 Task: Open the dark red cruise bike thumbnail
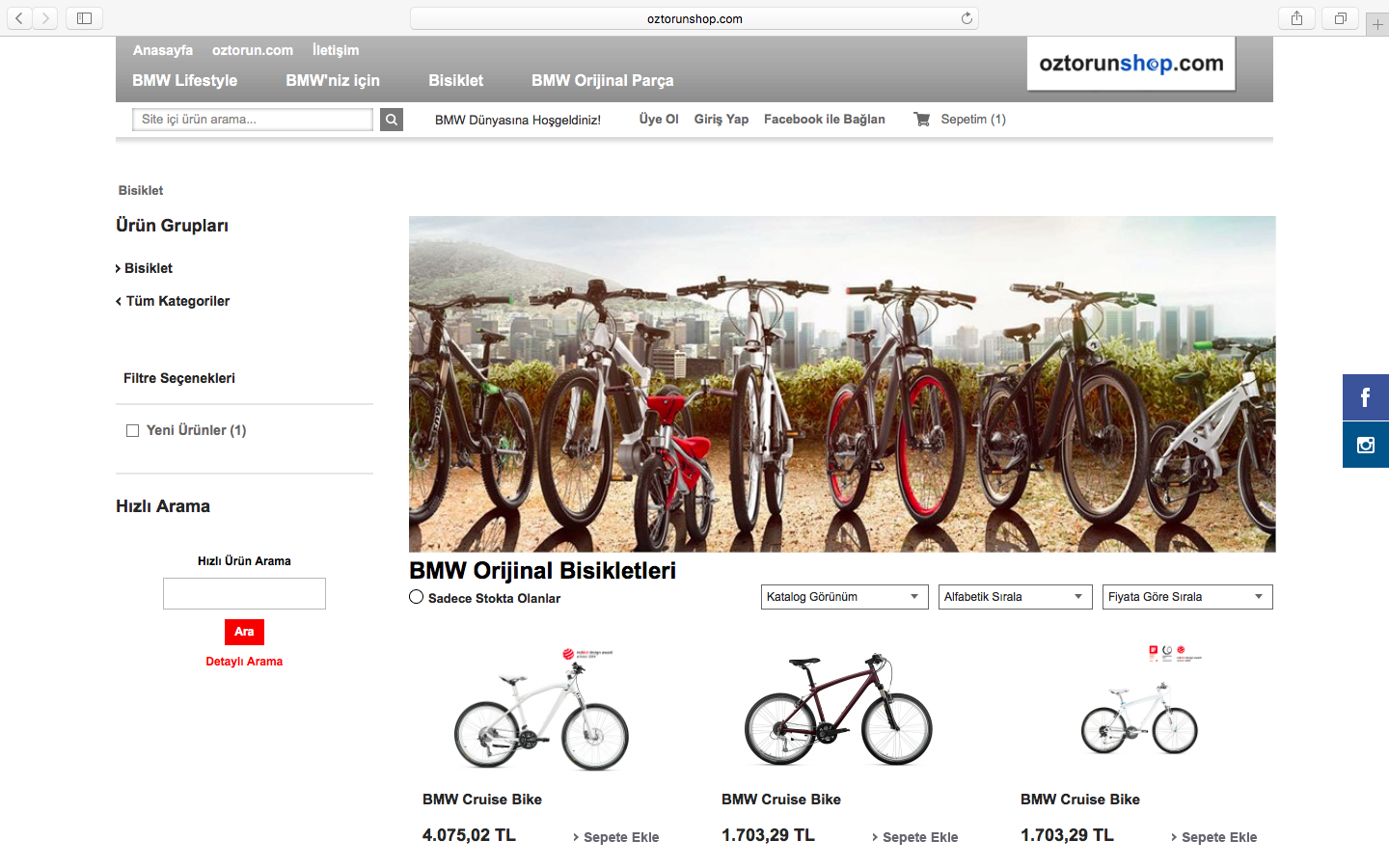(x=839, y=710)
